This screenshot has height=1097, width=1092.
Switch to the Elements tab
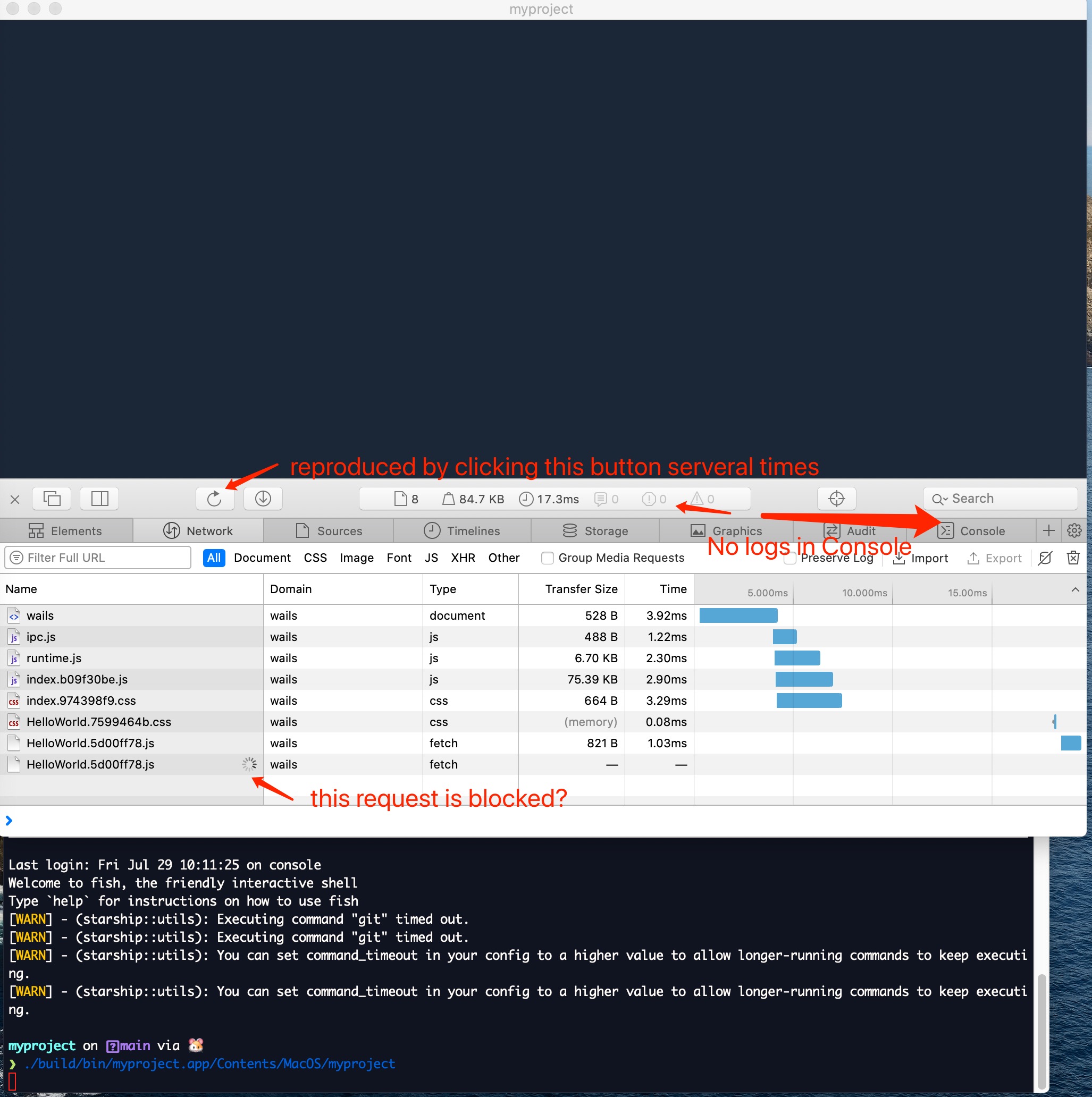click(x=66, y=530)
